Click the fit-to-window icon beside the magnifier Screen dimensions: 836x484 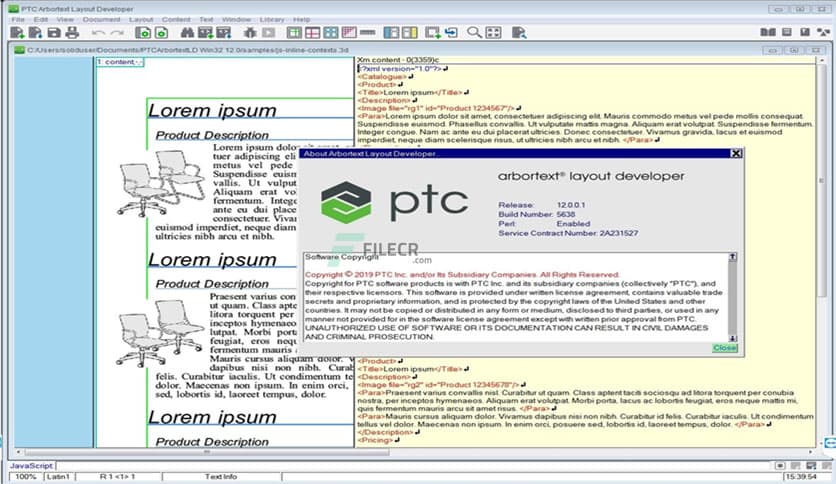click(x=494, y=33)
